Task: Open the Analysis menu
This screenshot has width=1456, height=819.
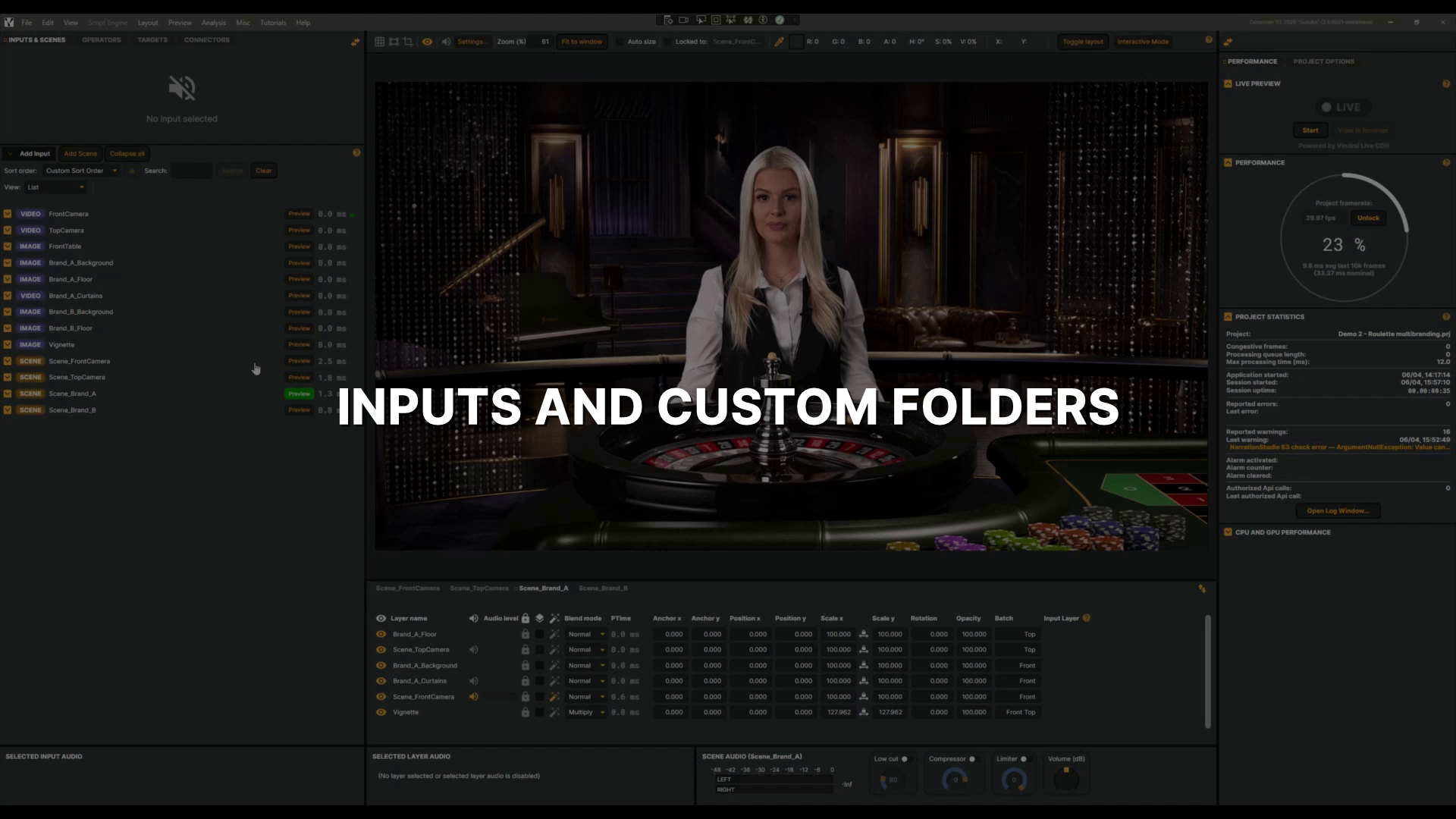Action: [214, 23]
